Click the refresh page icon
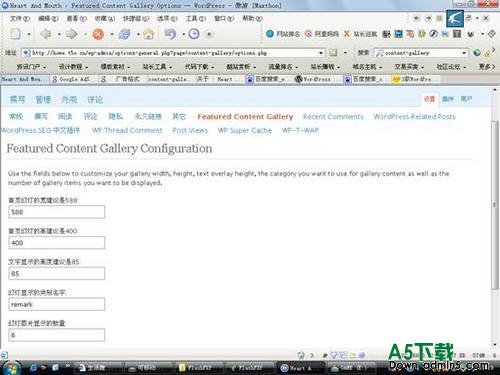The width and height of the screenshot is (500, 375). [125, 34]
